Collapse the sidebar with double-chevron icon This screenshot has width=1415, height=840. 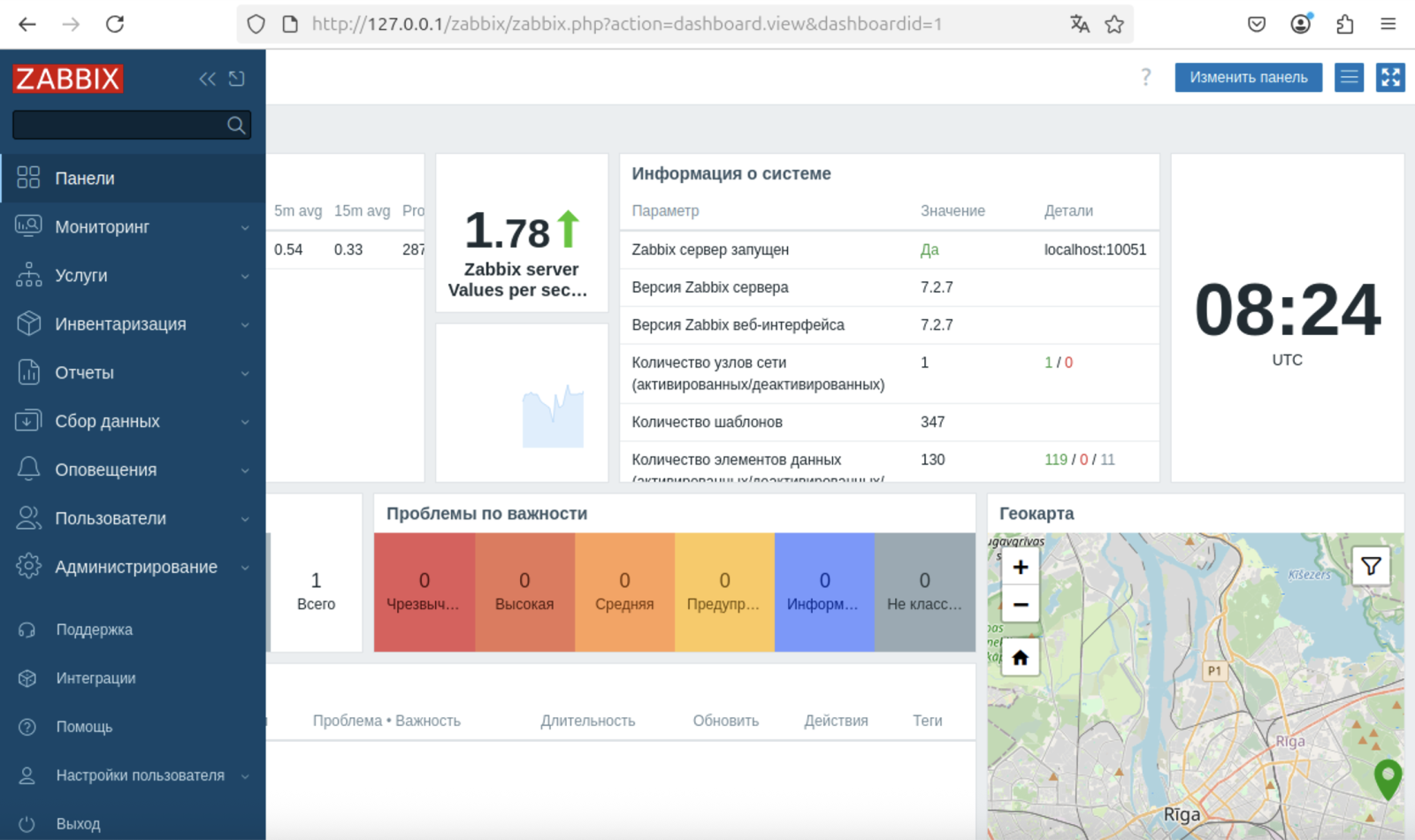[207, 79]
